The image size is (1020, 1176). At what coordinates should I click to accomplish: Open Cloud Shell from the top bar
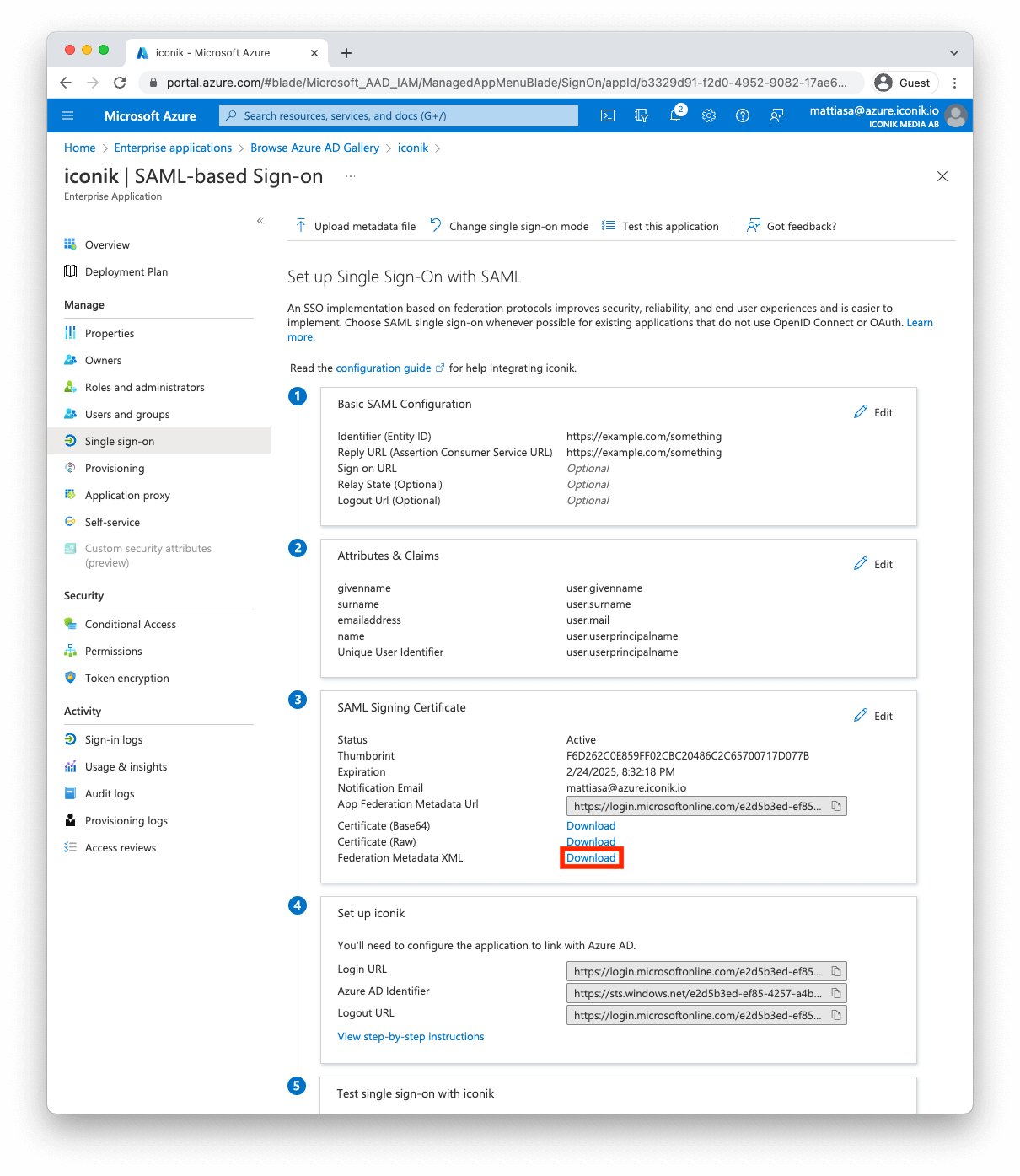607,115
